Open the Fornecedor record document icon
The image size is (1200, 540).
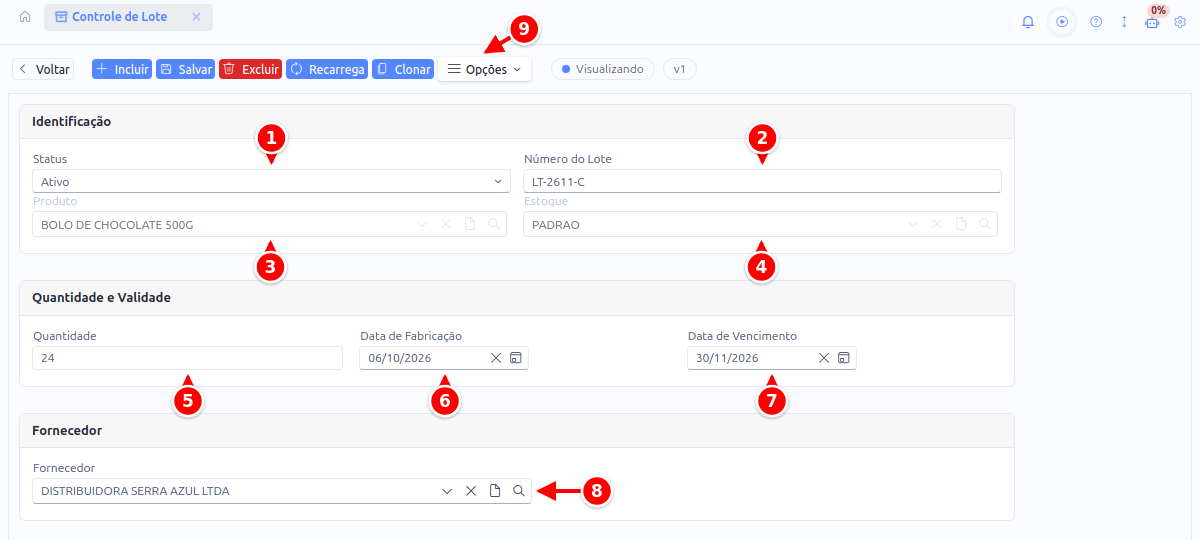(x=495, y=491)
